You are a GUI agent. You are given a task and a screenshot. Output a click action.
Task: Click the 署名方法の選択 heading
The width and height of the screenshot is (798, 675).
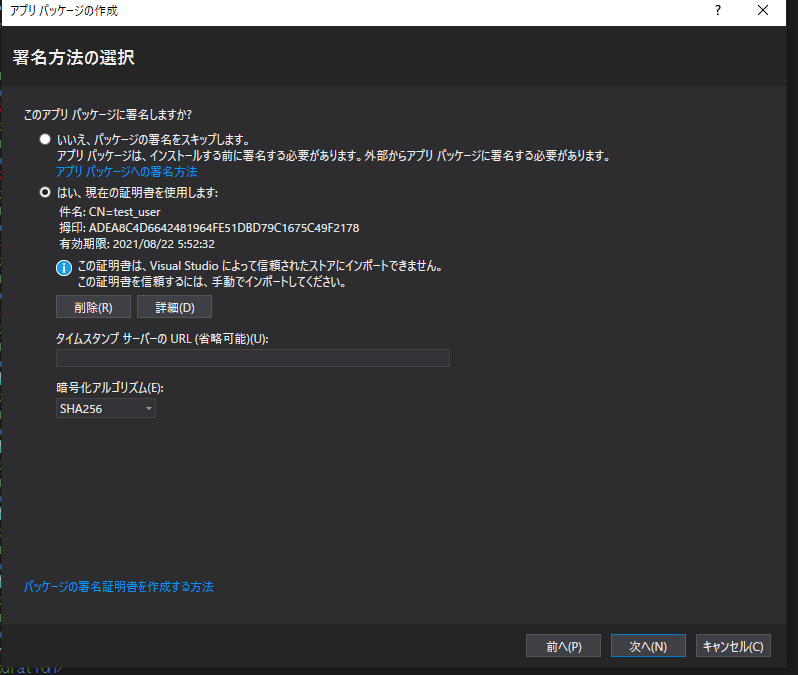coord(74,58)
